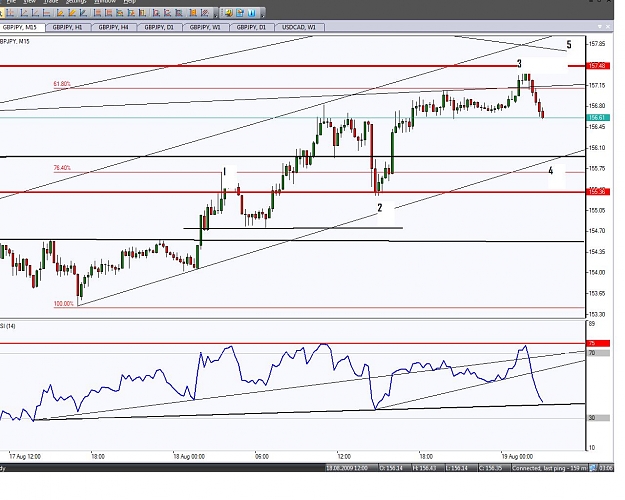The height and width of the screenshot is (500, 625).
Task: Click the 156.10 price scale value
Action: tap(597, 148)
